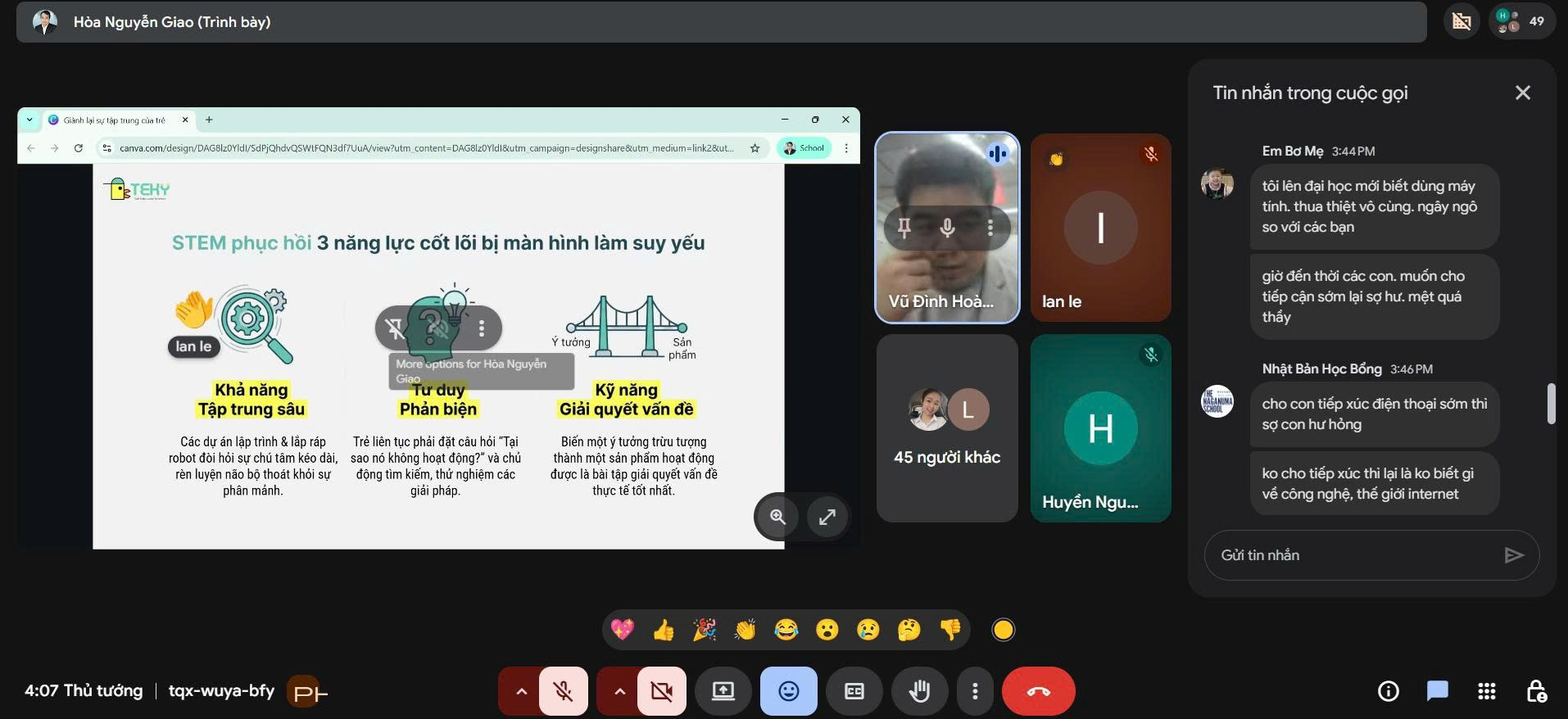Leave the call with the red hang-up button

pos(1038,691)
